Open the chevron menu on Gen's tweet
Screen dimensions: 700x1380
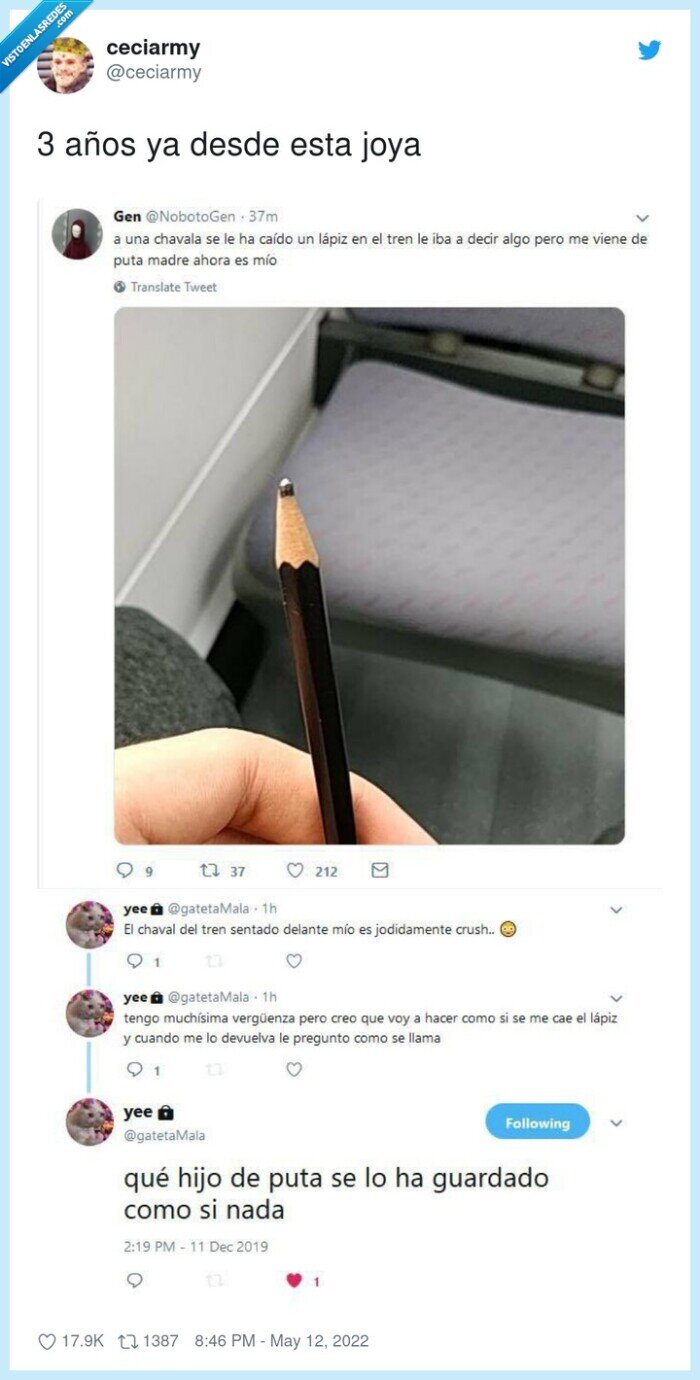click(x=643, y=217)
